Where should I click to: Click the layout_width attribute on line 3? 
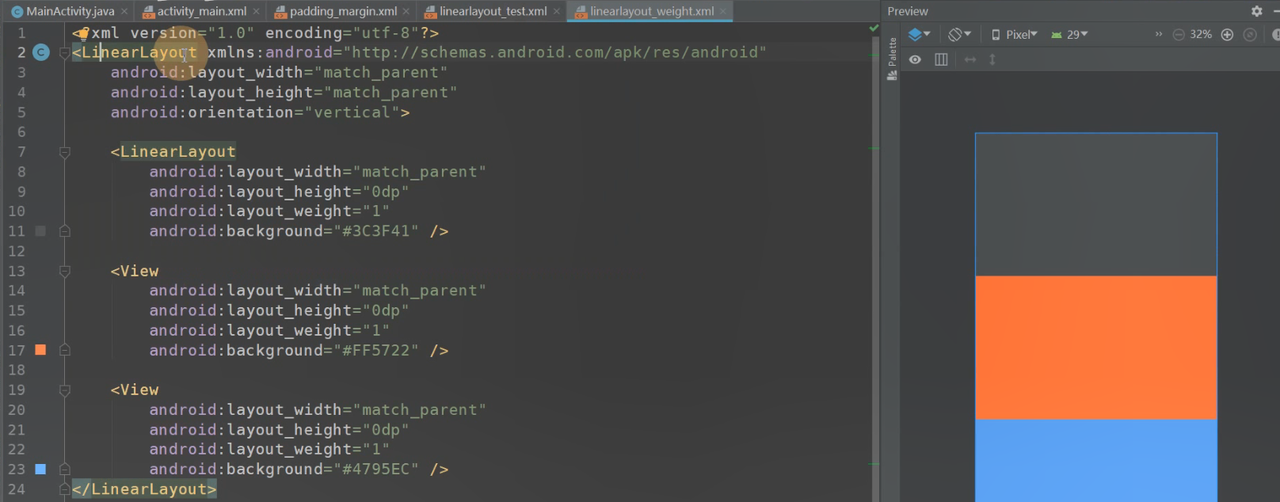coord(279,73)
